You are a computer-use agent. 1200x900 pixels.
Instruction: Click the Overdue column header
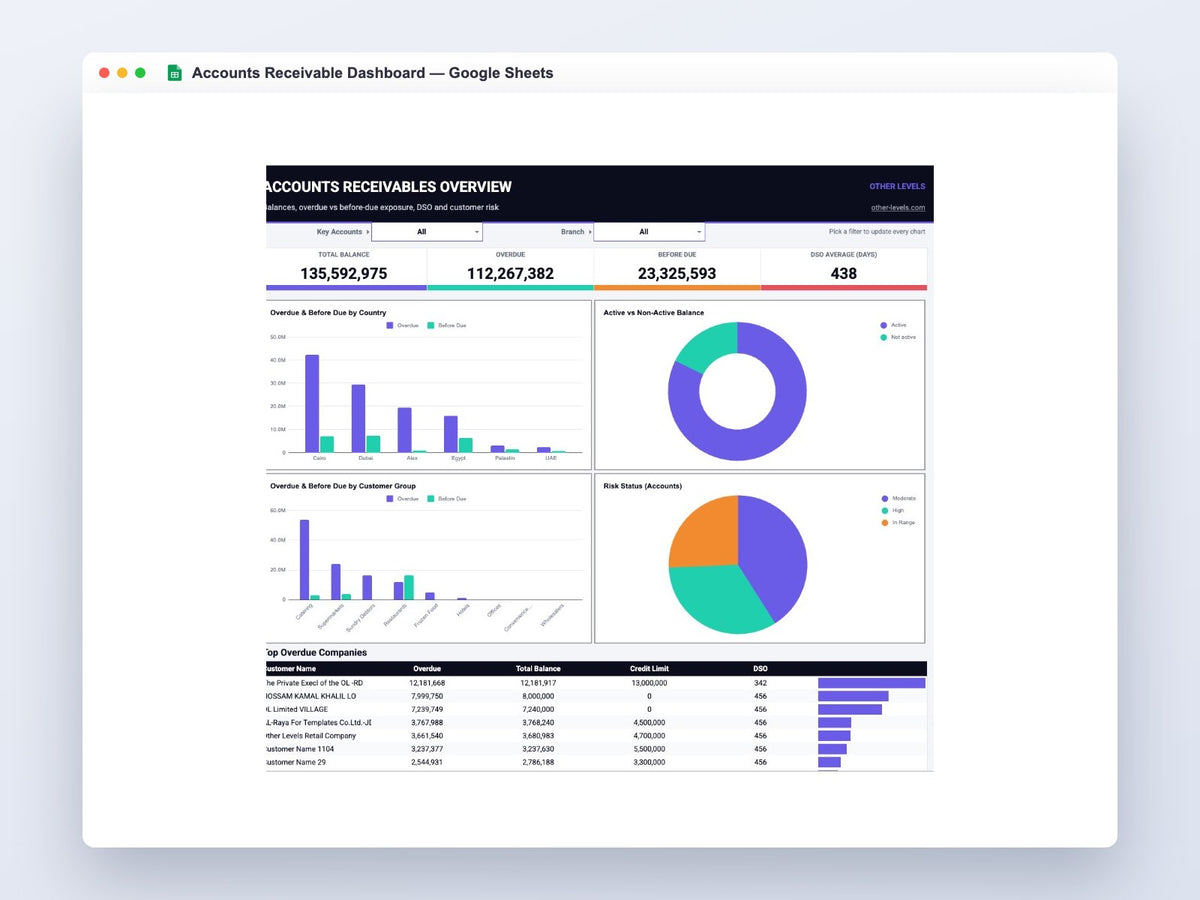(x=427, y=668)
